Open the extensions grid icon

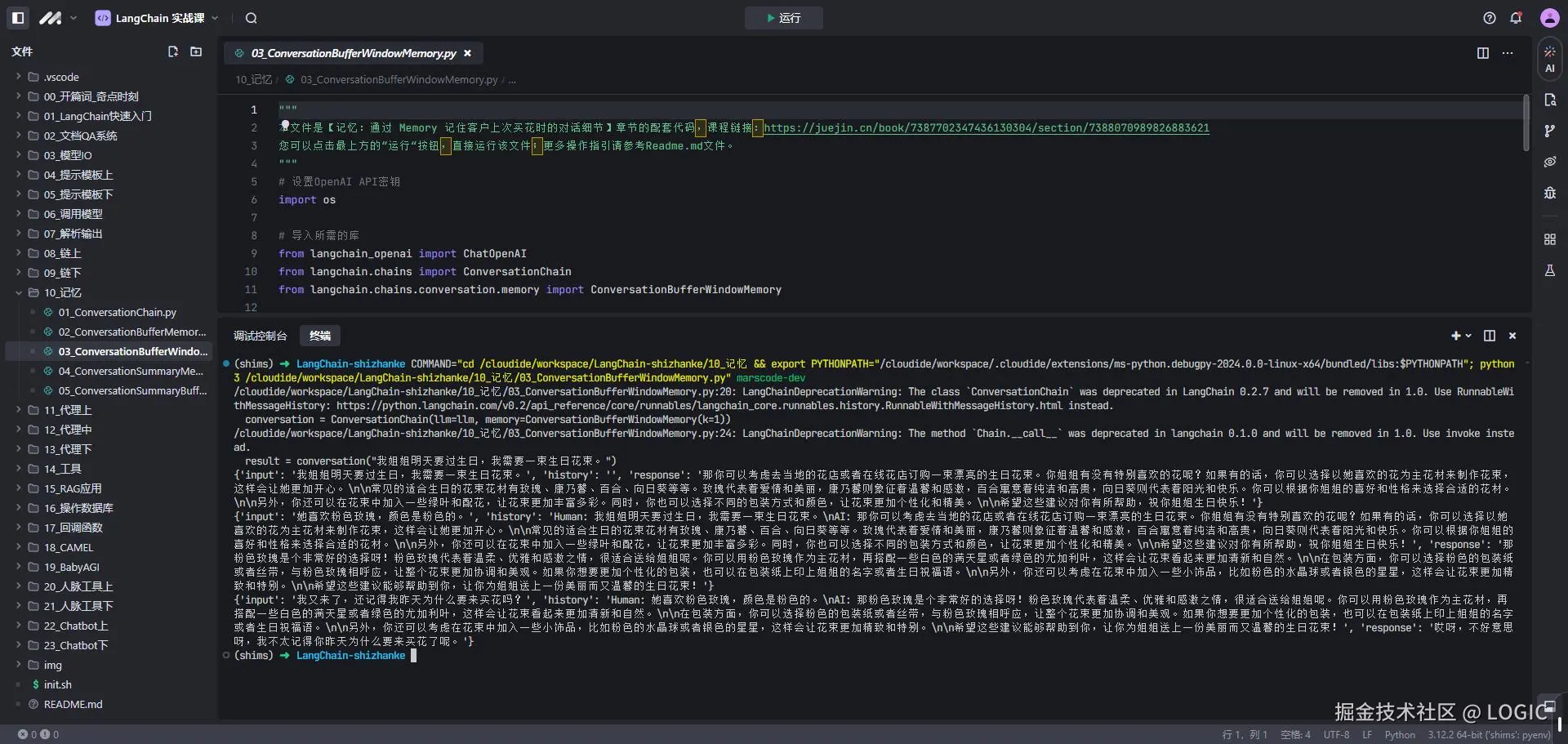coord(1550,239)
